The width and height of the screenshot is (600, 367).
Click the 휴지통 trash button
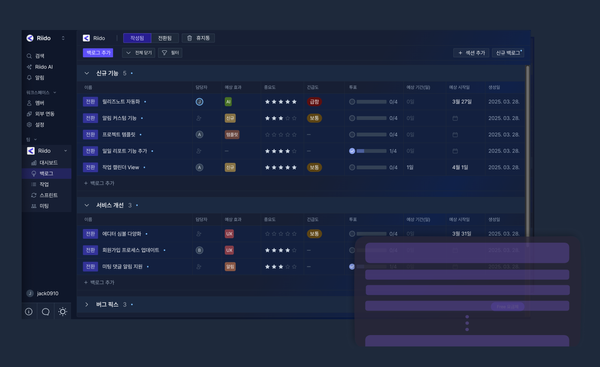(198, 38)
